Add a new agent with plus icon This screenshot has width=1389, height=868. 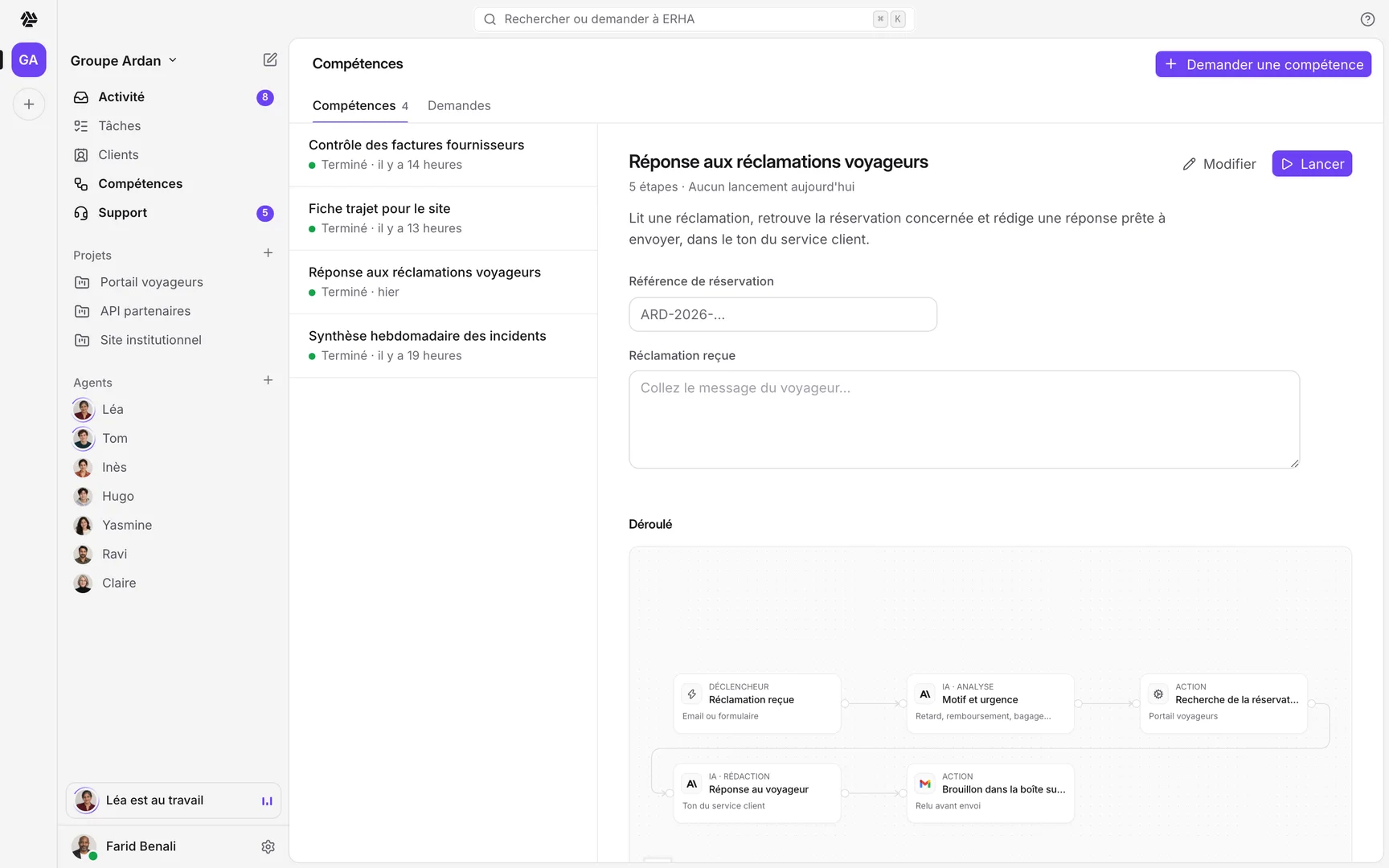(268, 380)
